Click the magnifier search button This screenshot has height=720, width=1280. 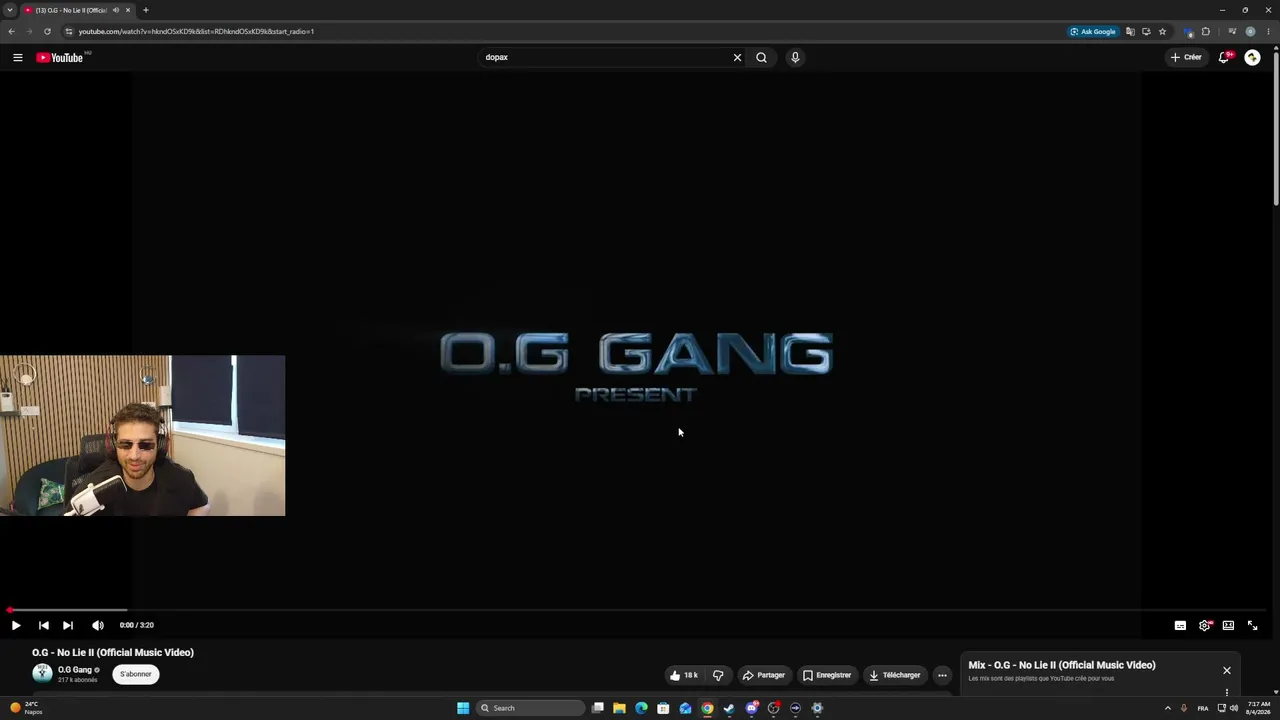point(761,58)
